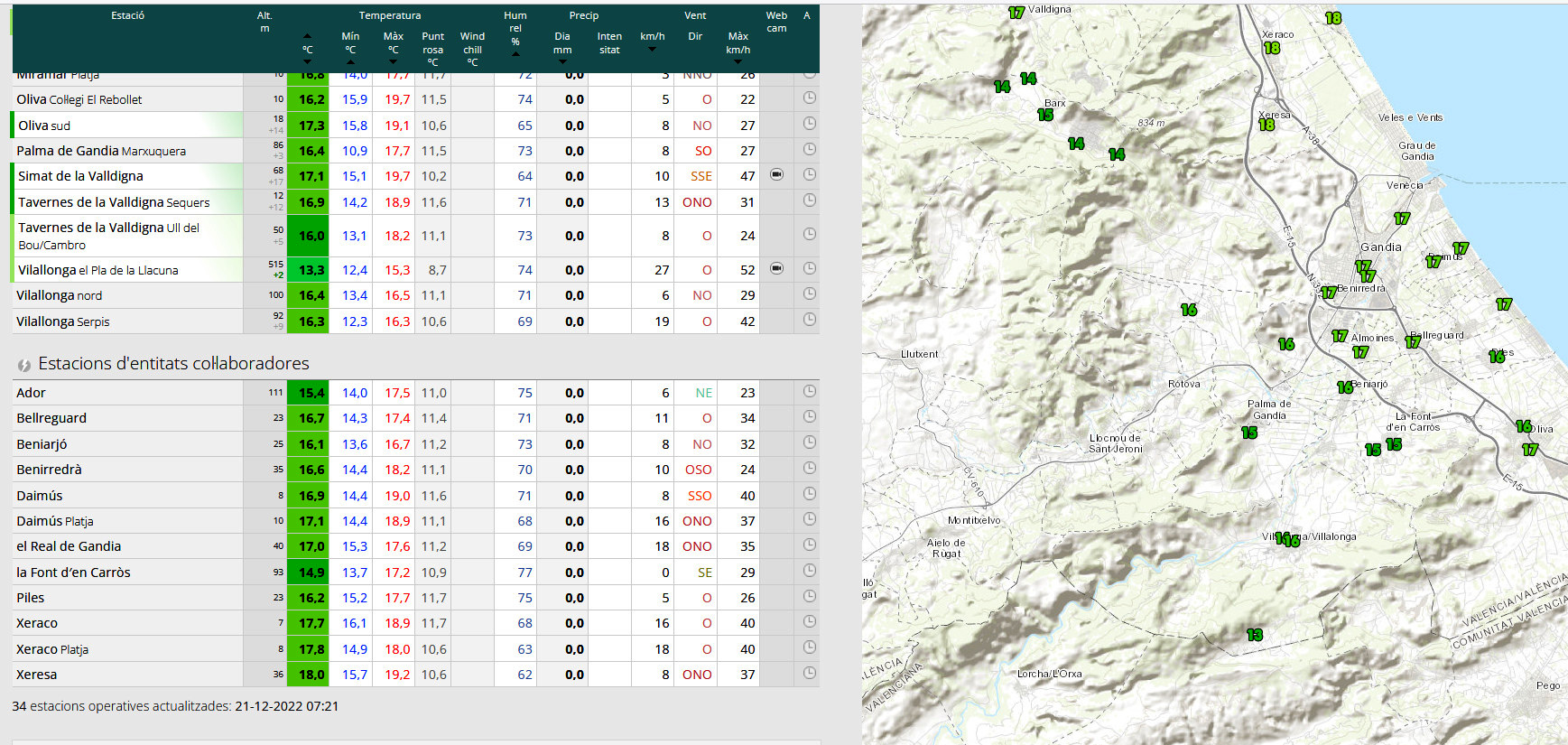The image size is (1568, 745).
Task: Sort by maximum temperature arrow
Action: click(x=393, y=61)
